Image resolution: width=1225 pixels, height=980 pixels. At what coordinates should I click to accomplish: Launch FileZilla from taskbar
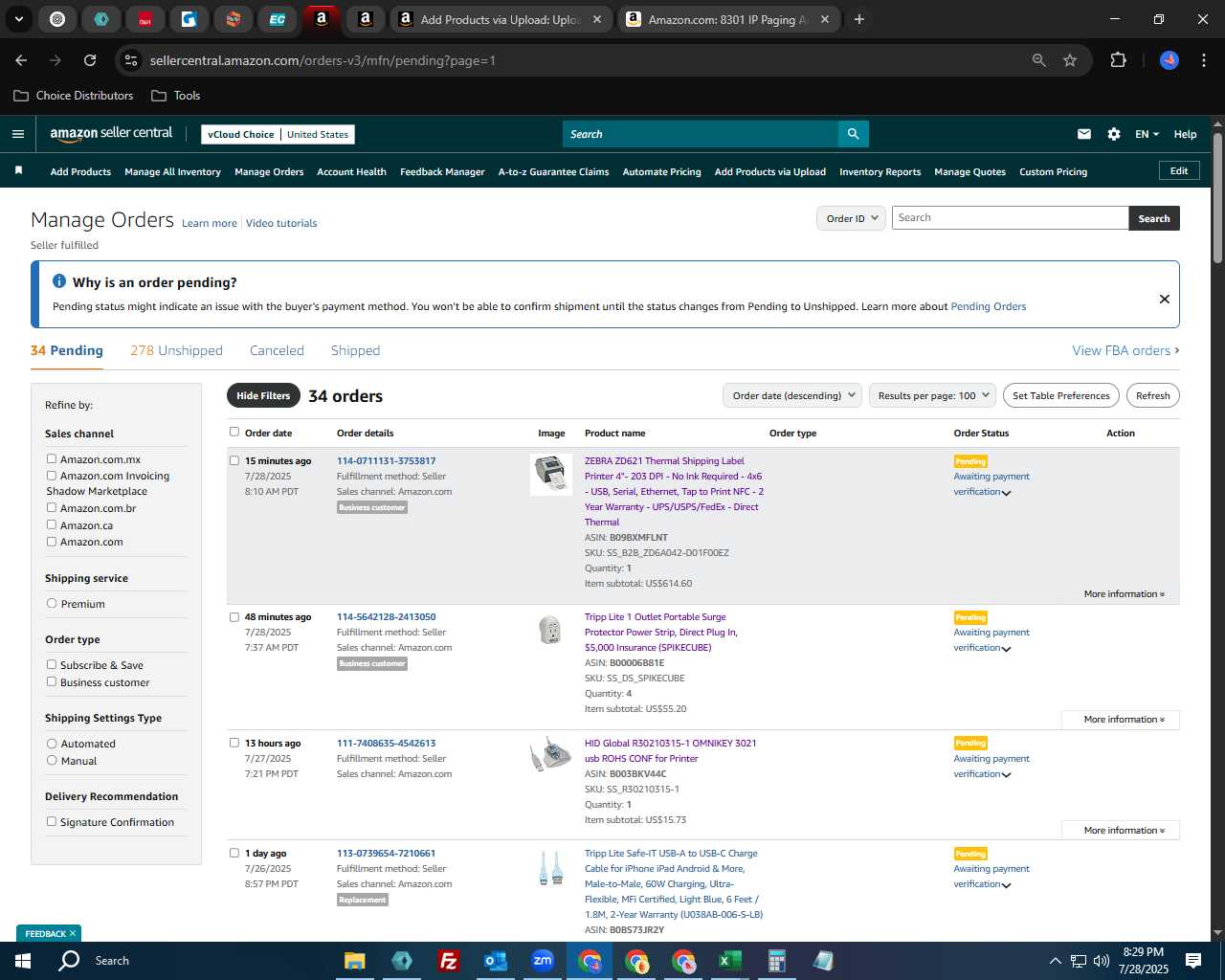tap(448, 961)
